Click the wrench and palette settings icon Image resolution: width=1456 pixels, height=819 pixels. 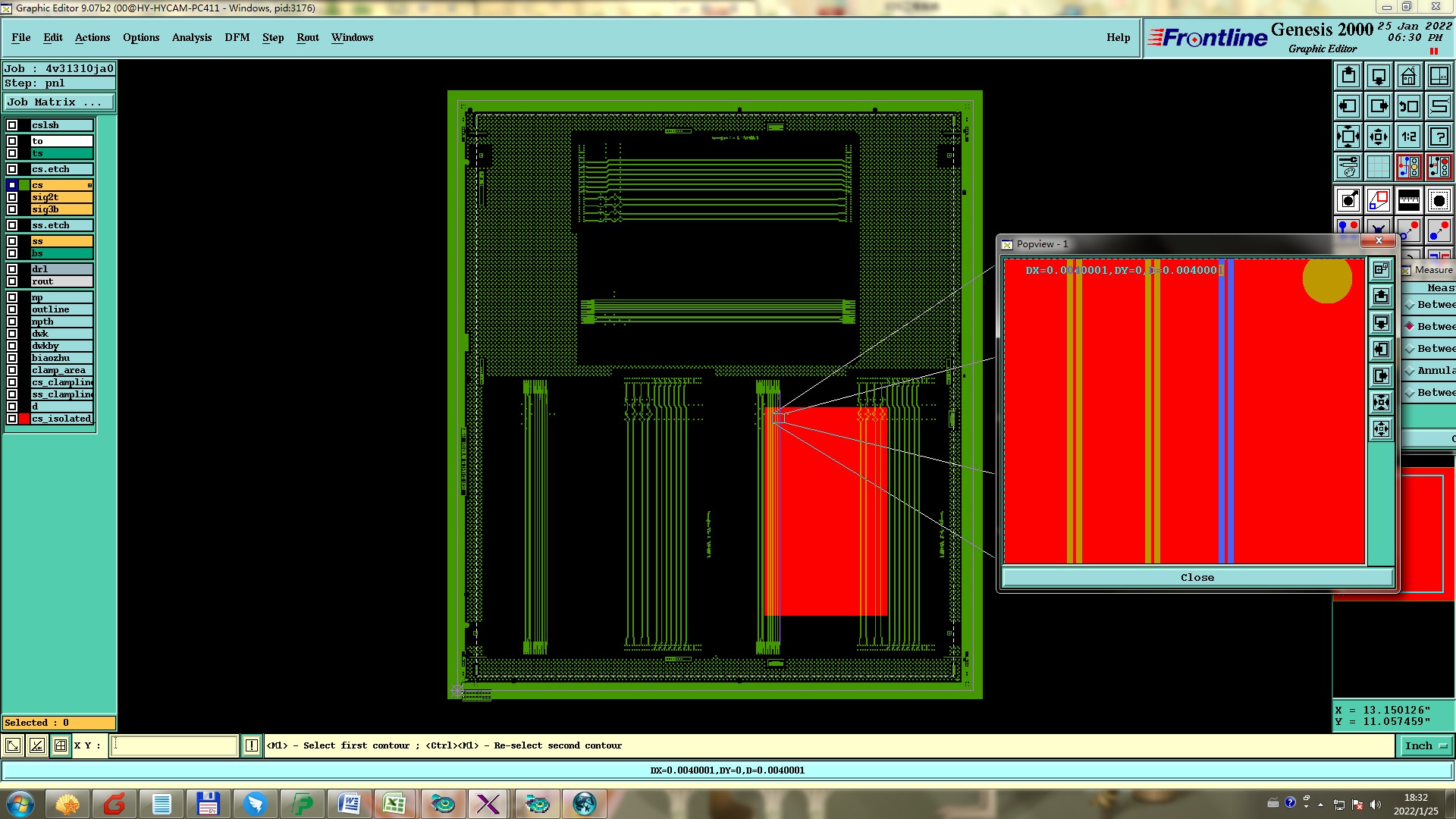1348,167
